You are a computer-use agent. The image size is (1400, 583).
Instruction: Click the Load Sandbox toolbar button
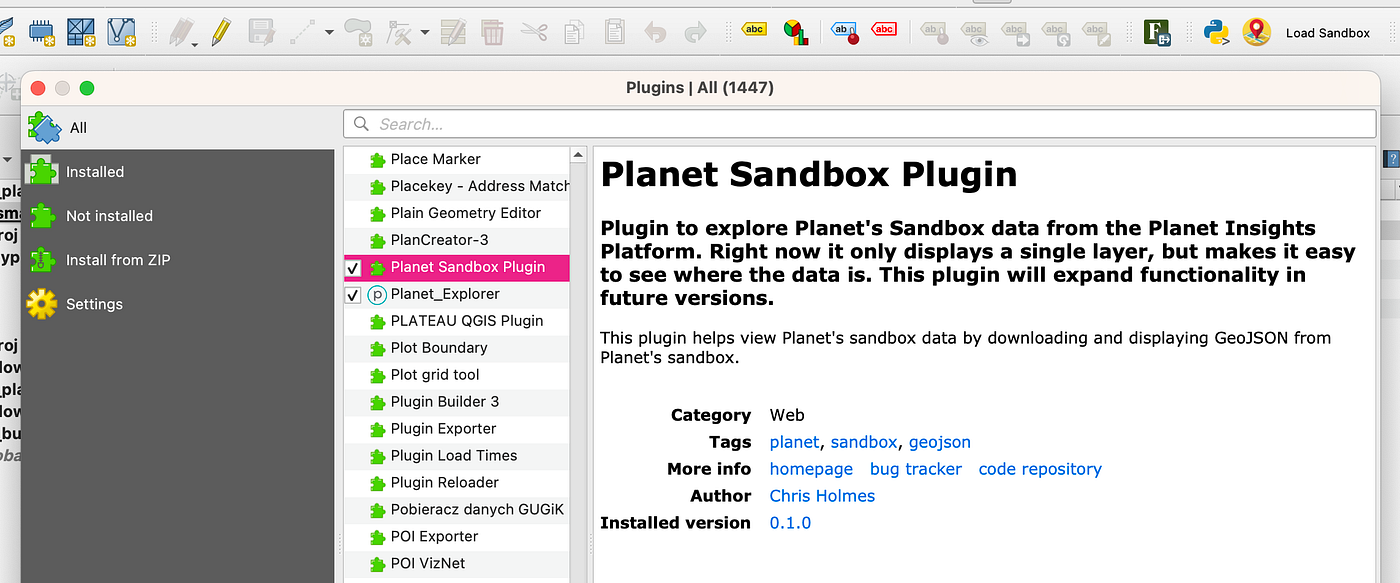[x=1327, y=33]
